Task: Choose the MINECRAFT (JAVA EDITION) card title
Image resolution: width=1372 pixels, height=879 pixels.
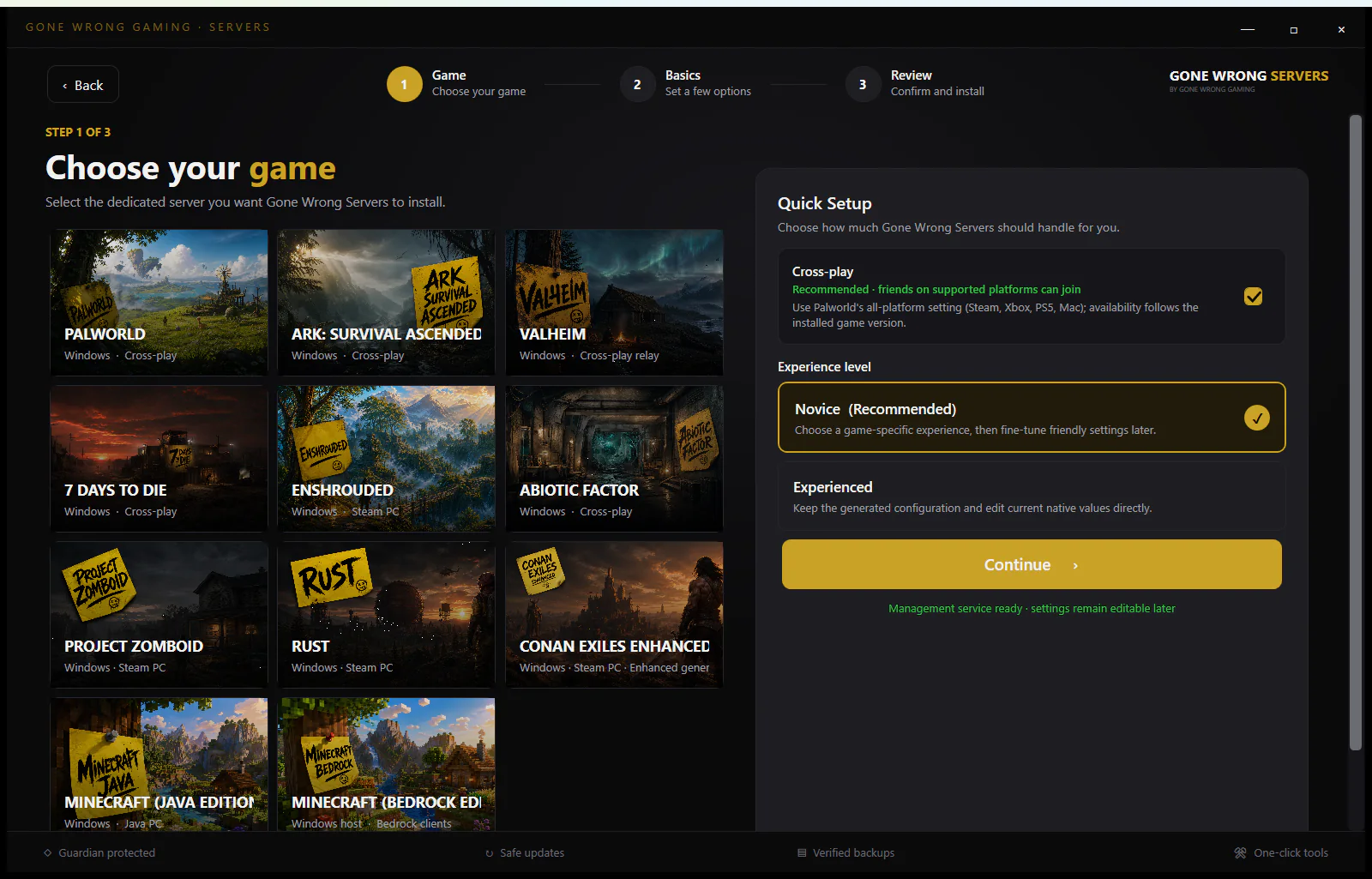Action: click(x=159, y=803)
